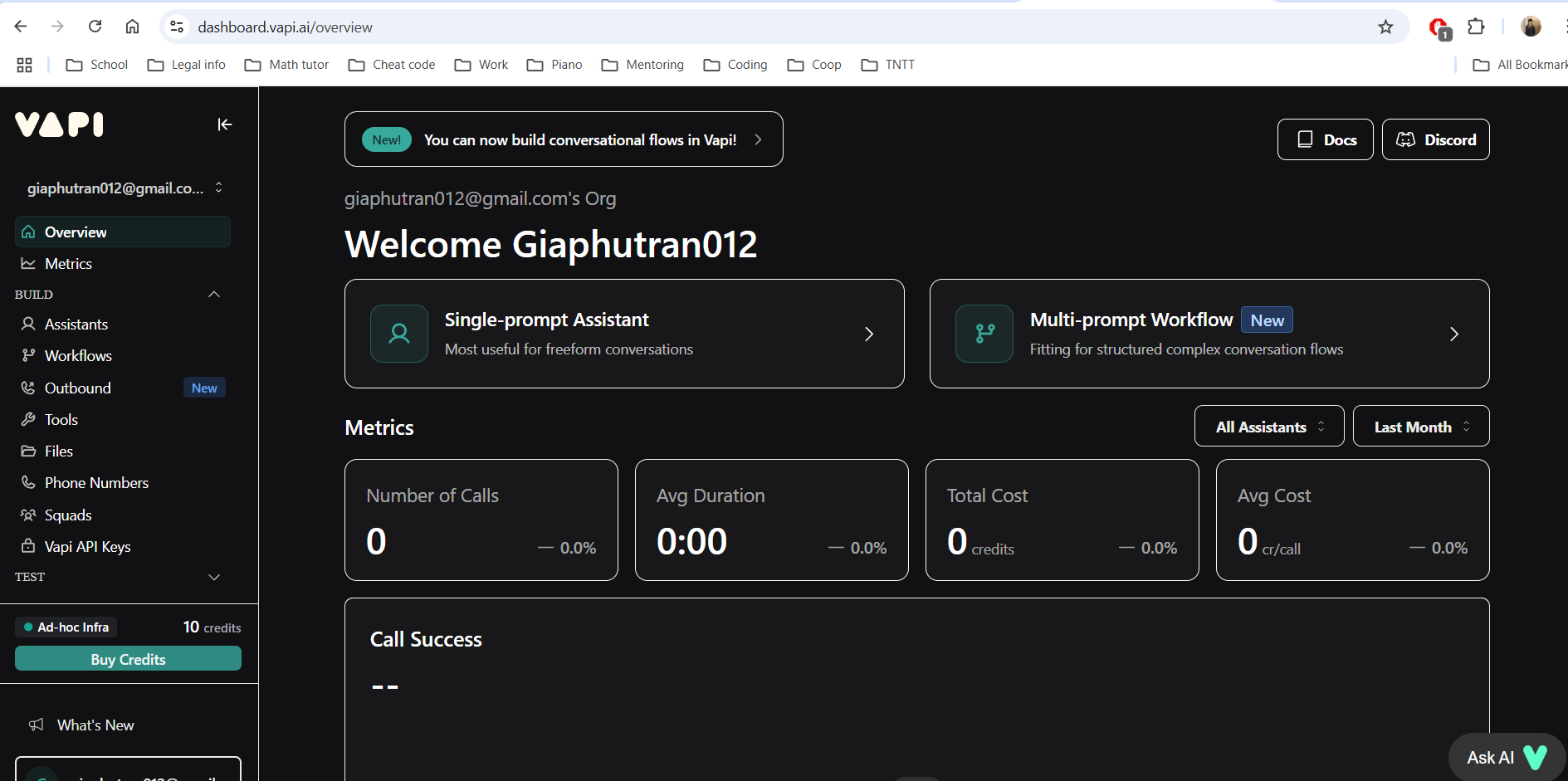Open the Files page
Viewport: 1568px width, 781px height.
pos(123,451)
